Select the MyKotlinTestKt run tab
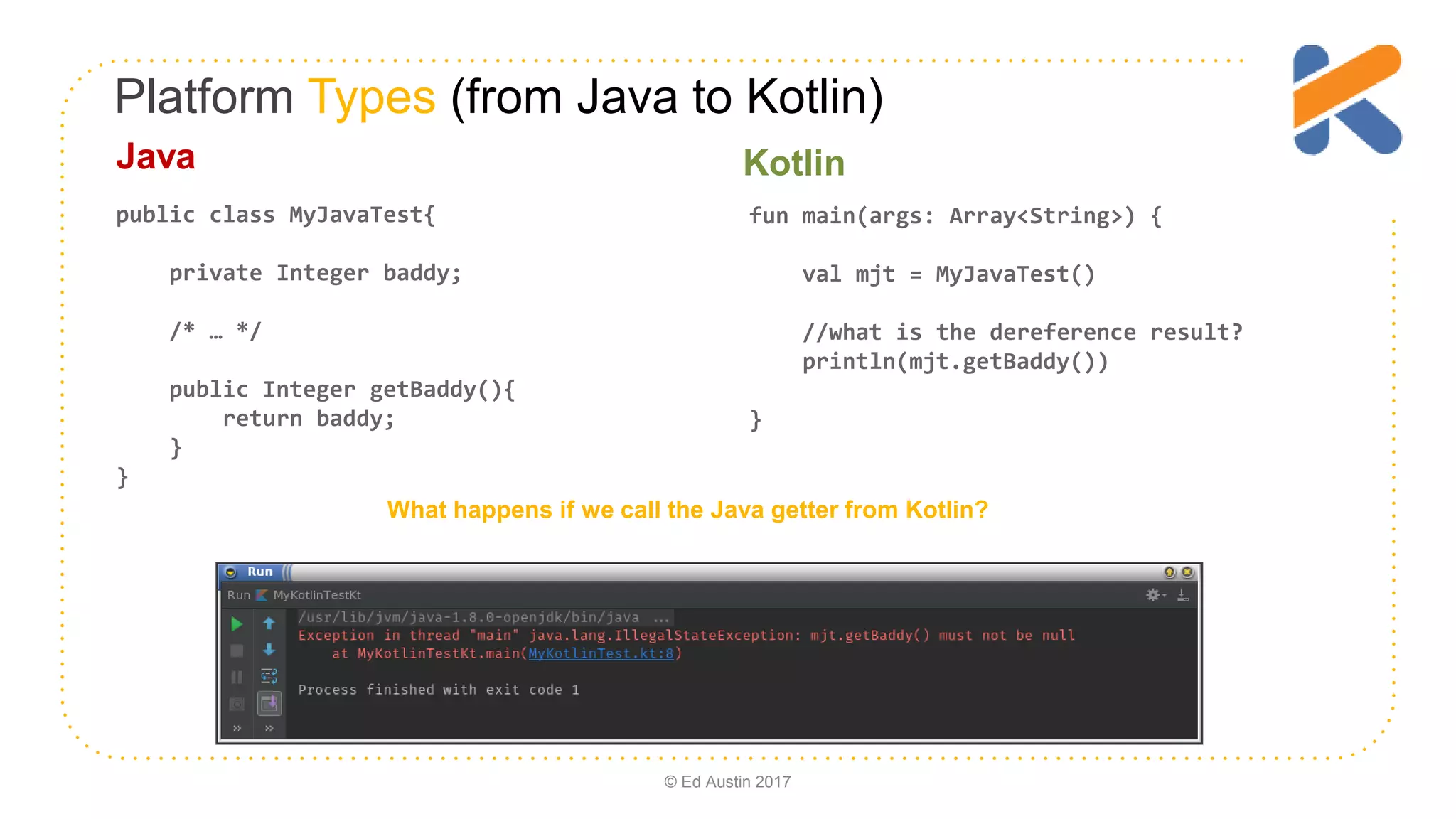 pyautogui.click(x=316, y=595)
